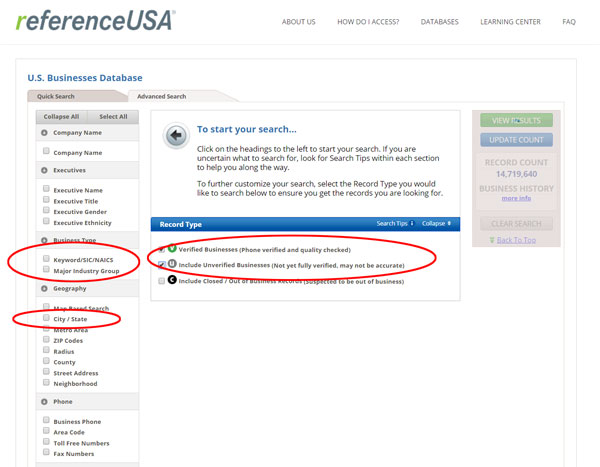Click the referenceUSA logo
This screenshot has width=600, height=467.
(x=96, y=20)
